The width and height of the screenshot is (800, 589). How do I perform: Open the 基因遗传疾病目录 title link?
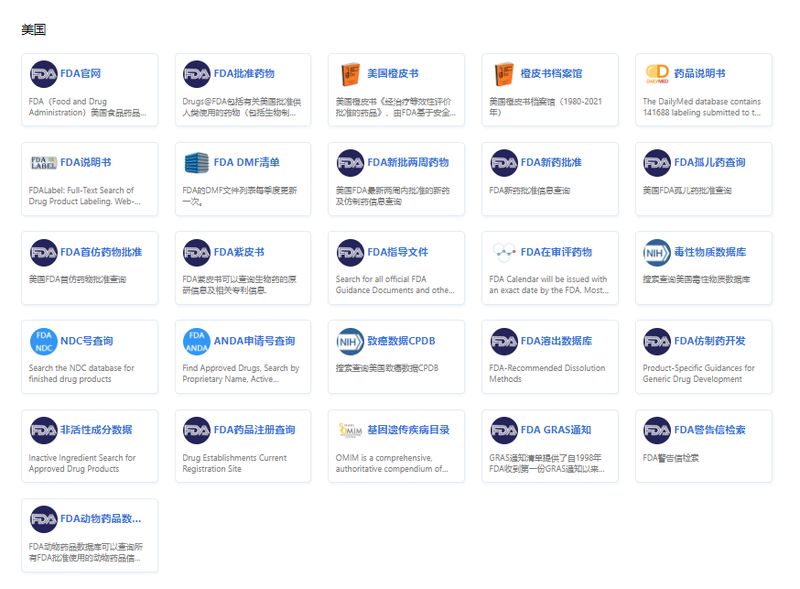pos(408,430)
